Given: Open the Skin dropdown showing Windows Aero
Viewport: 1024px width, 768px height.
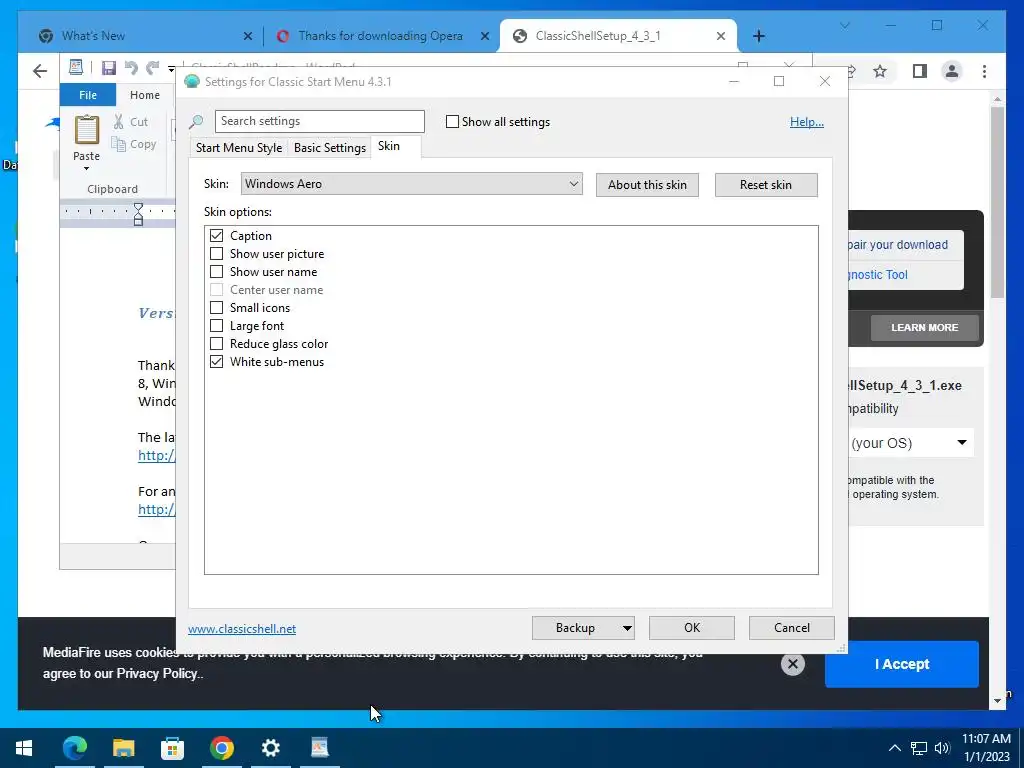Looking at the screenshot, I should pos(411,184).
